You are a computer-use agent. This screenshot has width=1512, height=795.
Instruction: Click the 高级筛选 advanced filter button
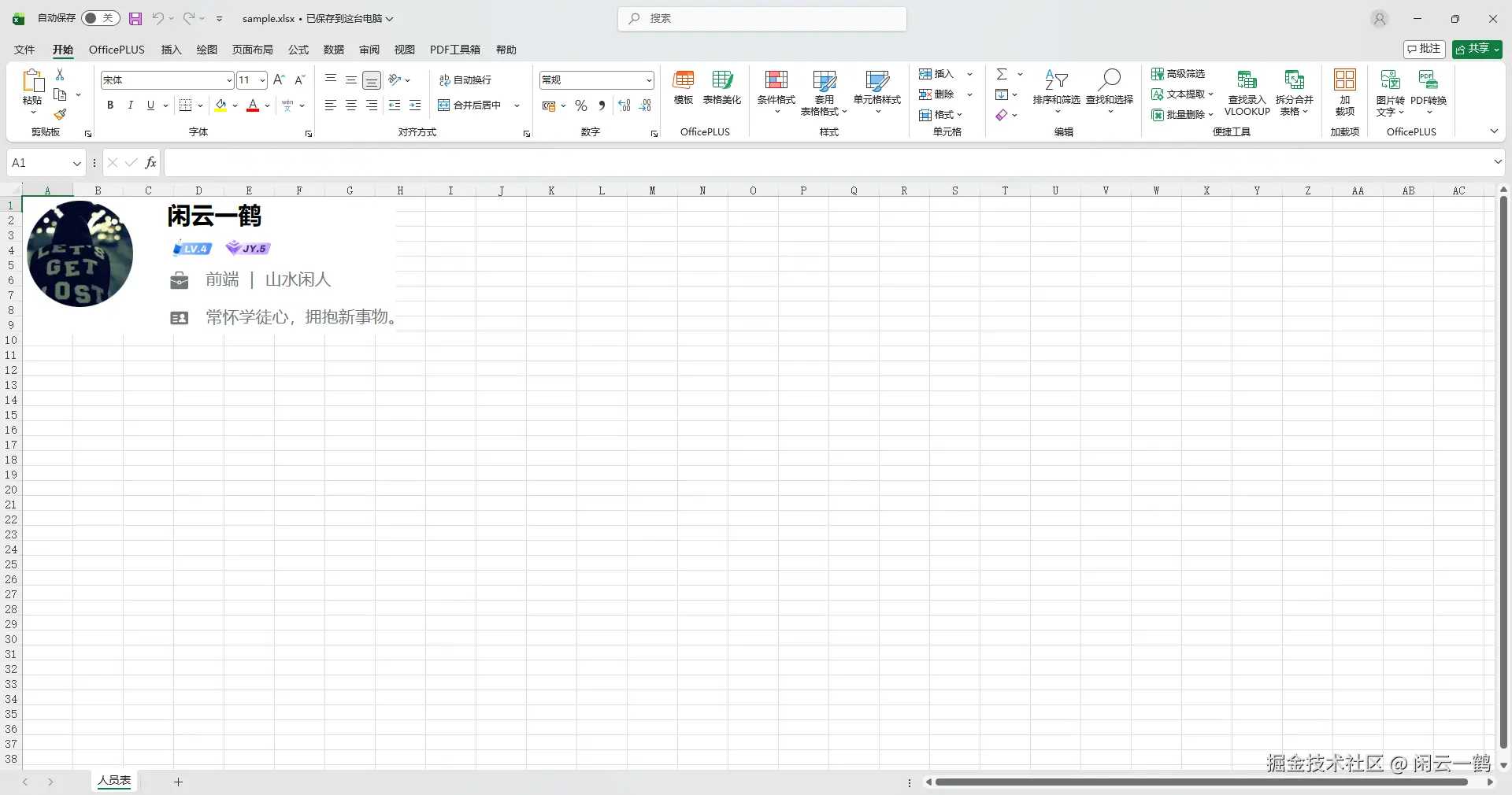1178,74
